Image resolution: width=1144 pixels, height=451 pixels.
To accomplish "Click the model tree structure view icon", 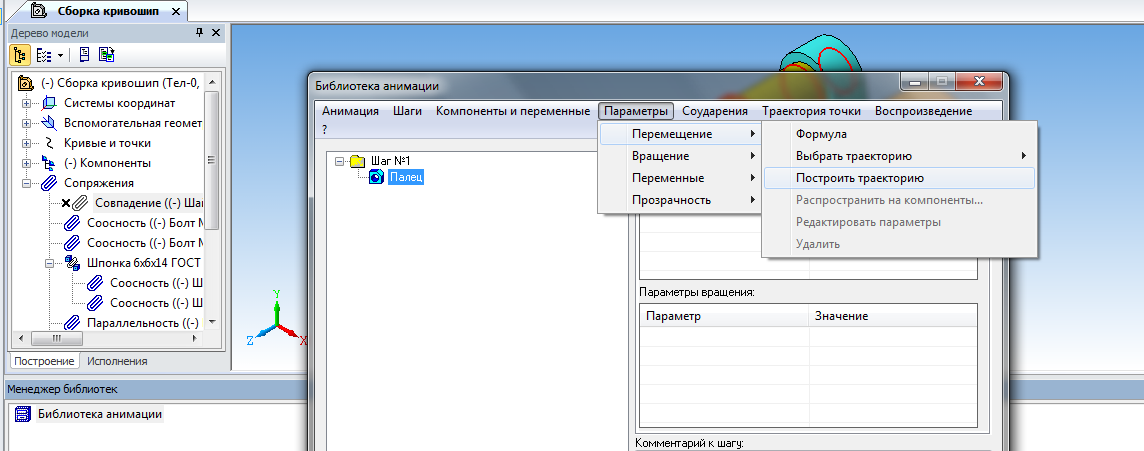I will pos(20,54).
